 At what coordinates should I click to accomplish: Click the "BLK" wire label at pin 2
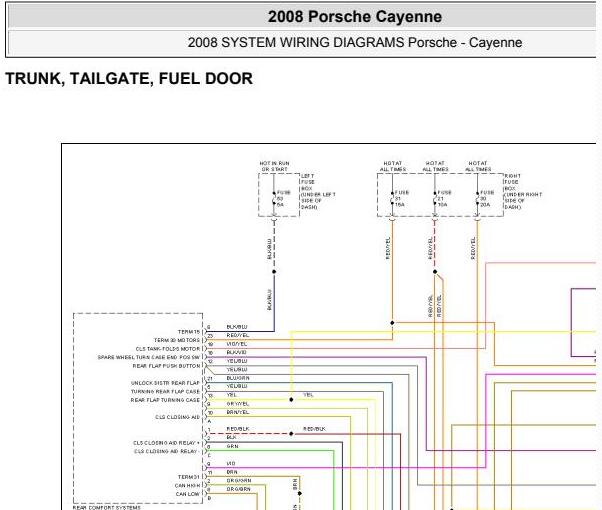point(232,437)
